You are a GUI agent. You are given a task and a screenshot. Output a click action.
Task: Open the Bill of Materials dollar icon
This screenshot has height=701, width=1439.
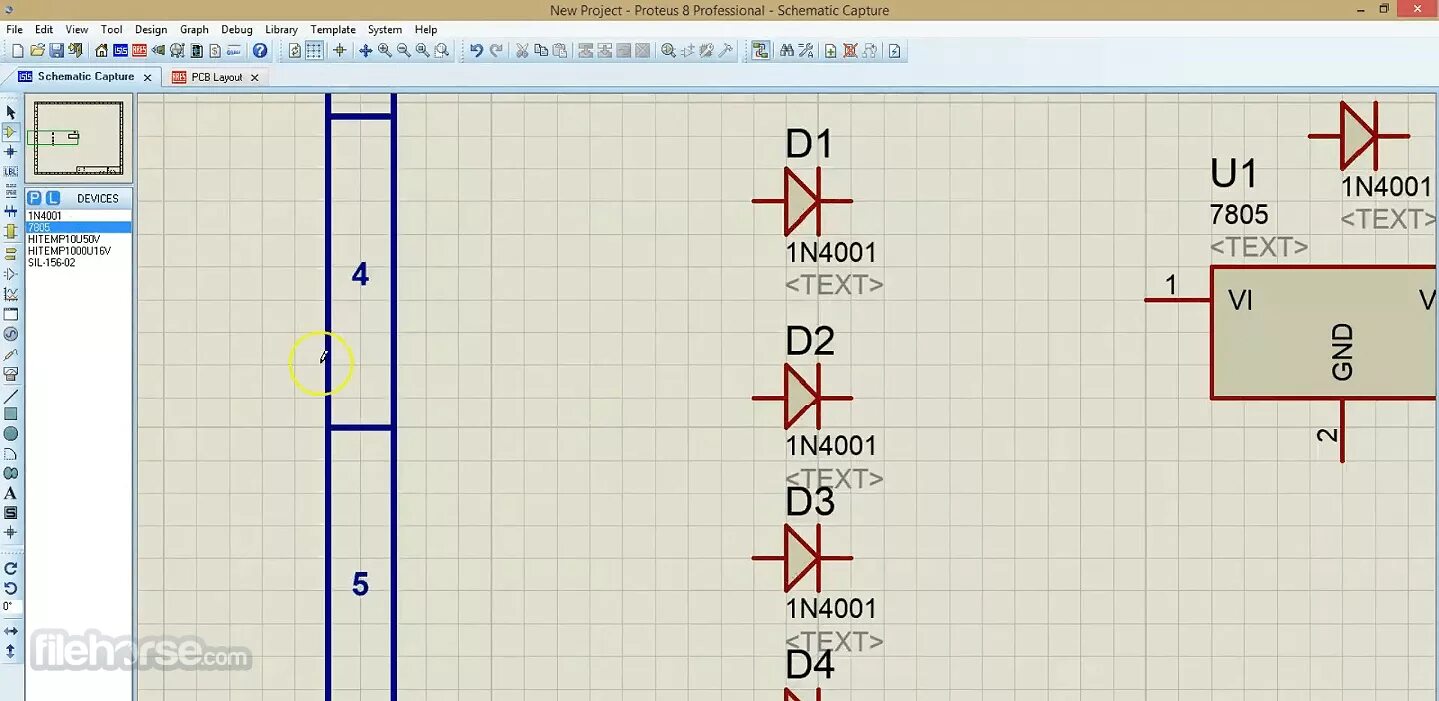(x=215, y=51)
